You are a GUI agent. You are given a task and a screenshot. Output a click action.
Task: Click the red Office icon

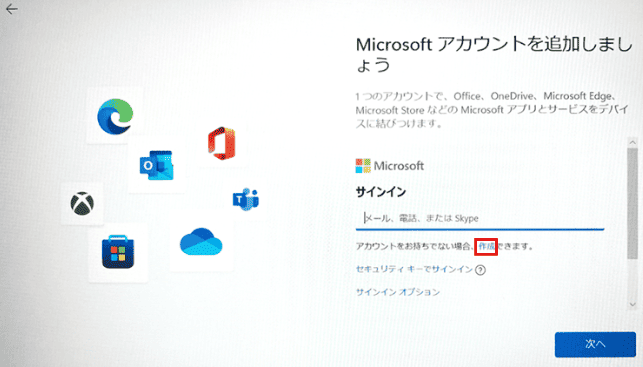pyautogui.click(x=221, y=143)
